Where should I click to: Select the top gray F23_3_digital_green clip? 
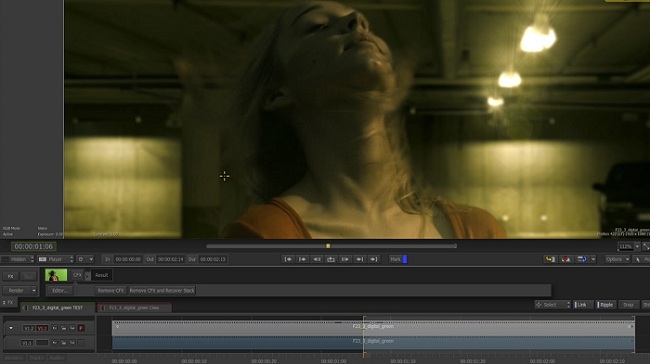coord(373,328)
